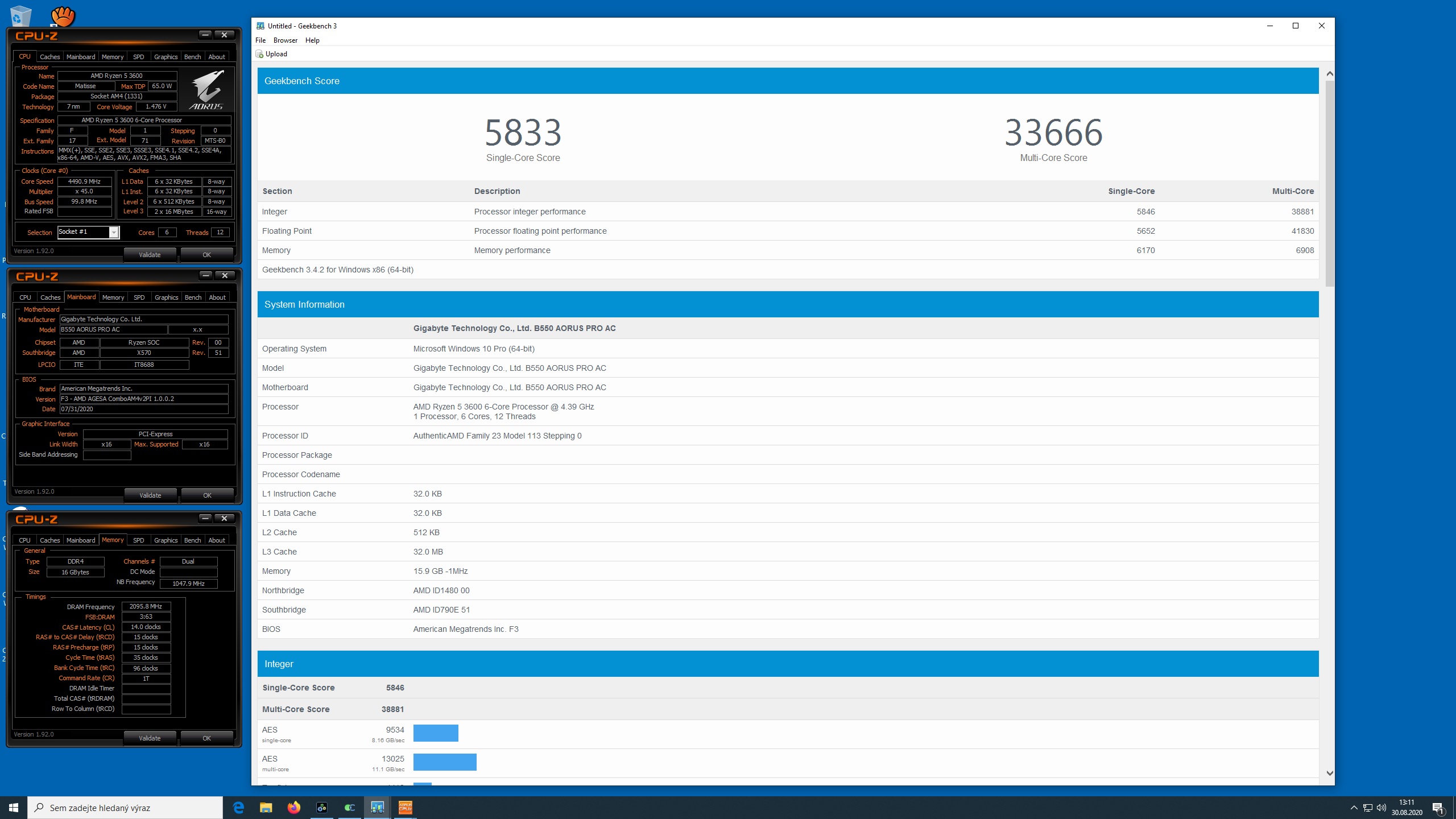Click the AMD Ryzen 5 3600 name field
The image size is (1456, 819).
click(x=117, y=76)
